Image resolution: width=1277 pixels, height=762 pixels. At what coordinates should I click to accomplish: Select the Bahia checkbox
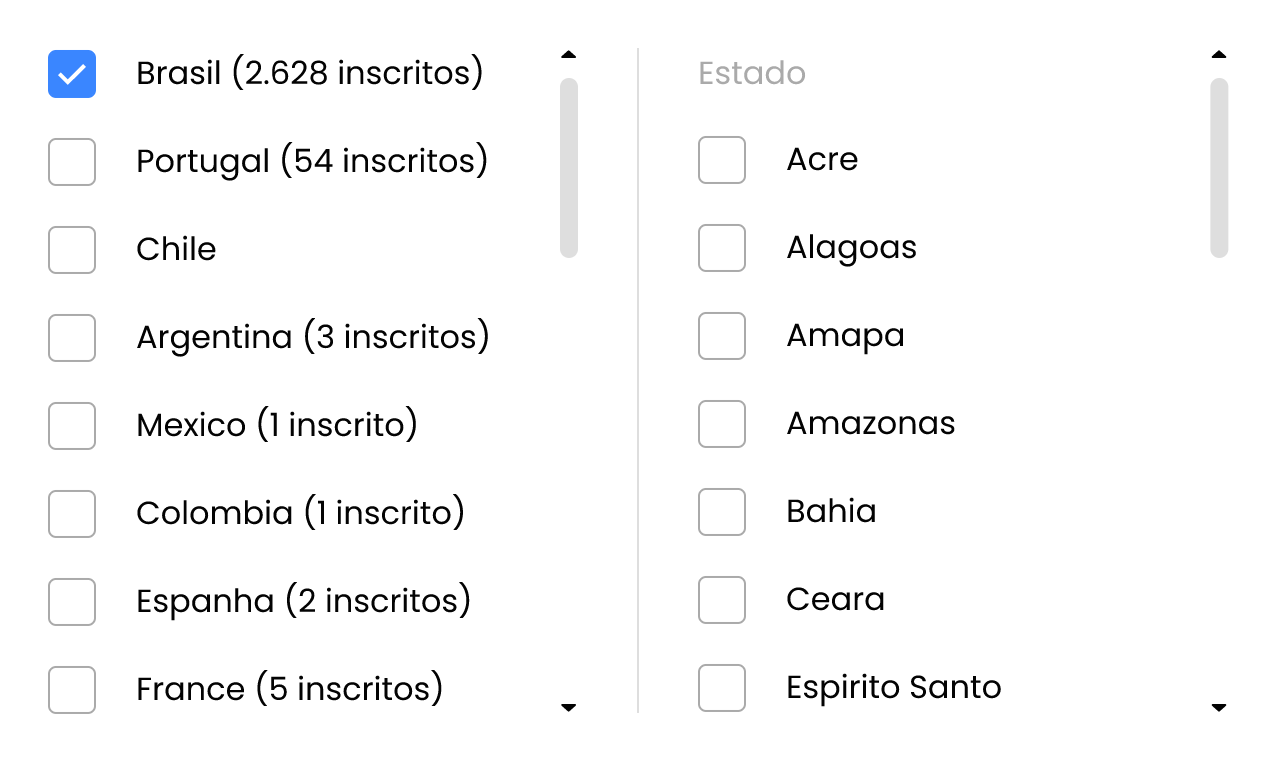[x=721, y=512]
